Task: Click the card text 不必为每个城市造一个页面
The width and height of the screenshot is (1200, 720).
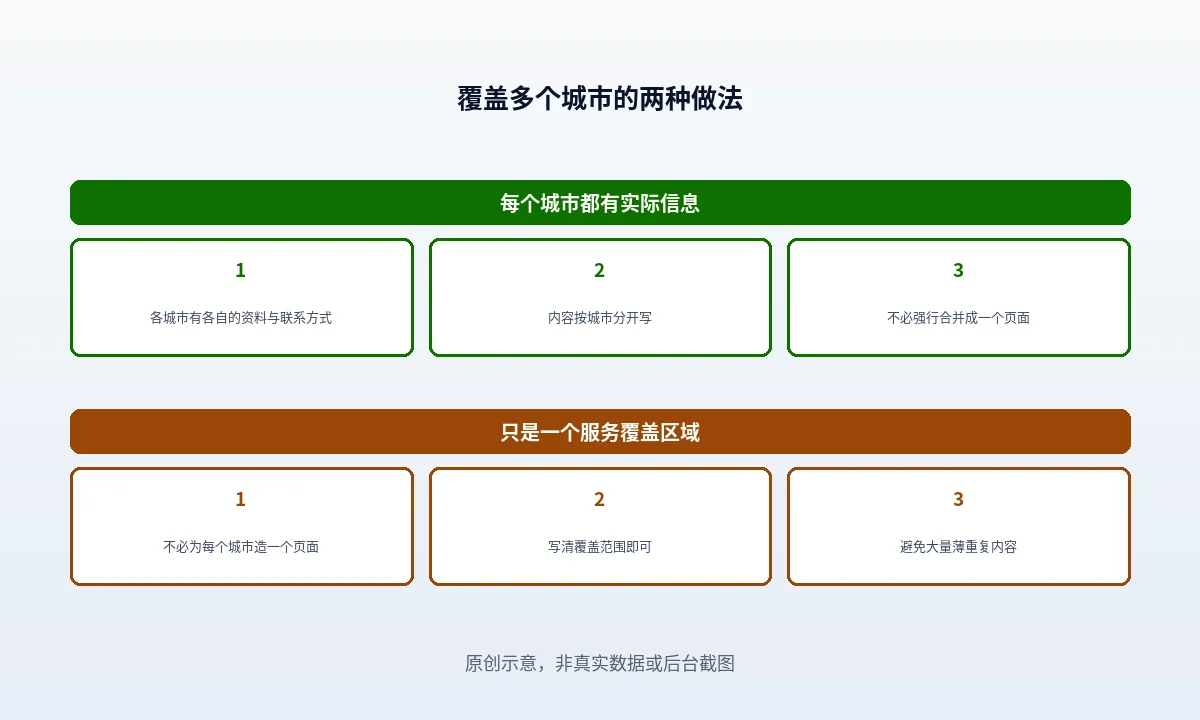Action: click(241, 547)
